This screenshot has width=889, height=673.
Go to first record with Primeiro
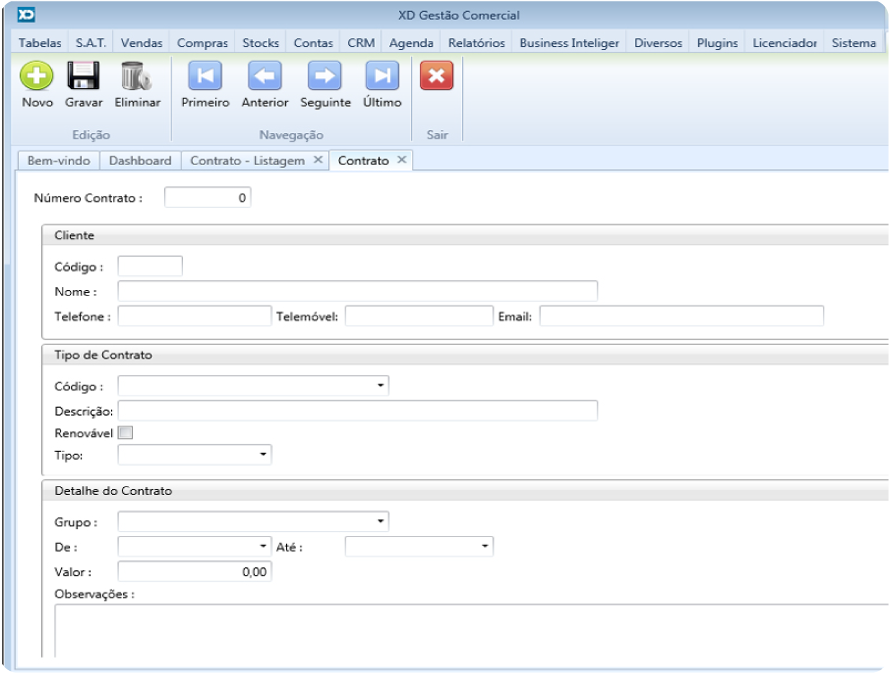[x=205, y=77]
